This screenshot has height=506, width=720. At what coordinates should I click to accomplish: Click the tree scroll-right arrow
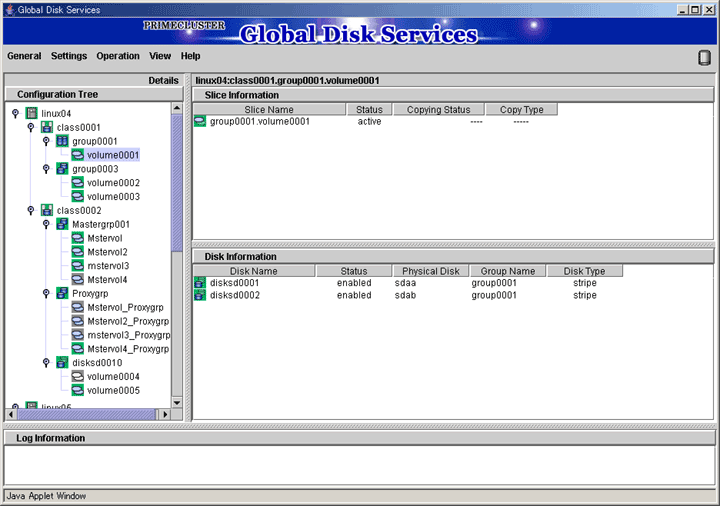click(x=165, y=414)
